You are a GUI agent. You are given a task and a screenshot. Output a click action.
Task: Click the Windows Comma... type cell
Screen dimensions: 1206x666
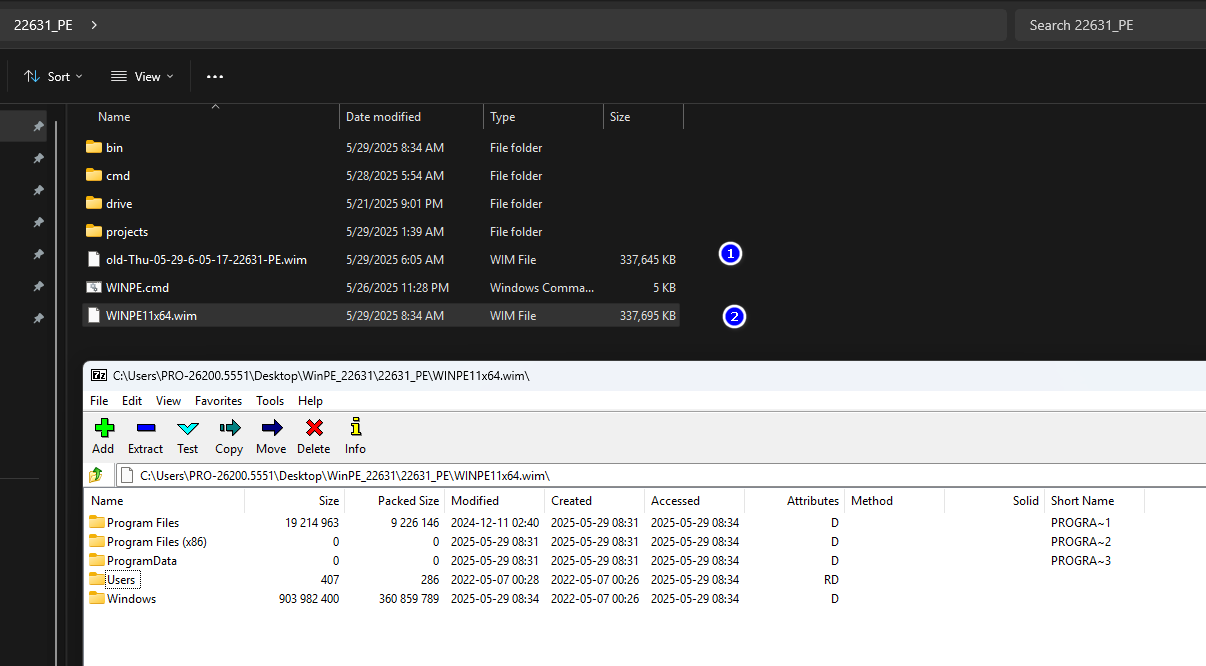542,288
